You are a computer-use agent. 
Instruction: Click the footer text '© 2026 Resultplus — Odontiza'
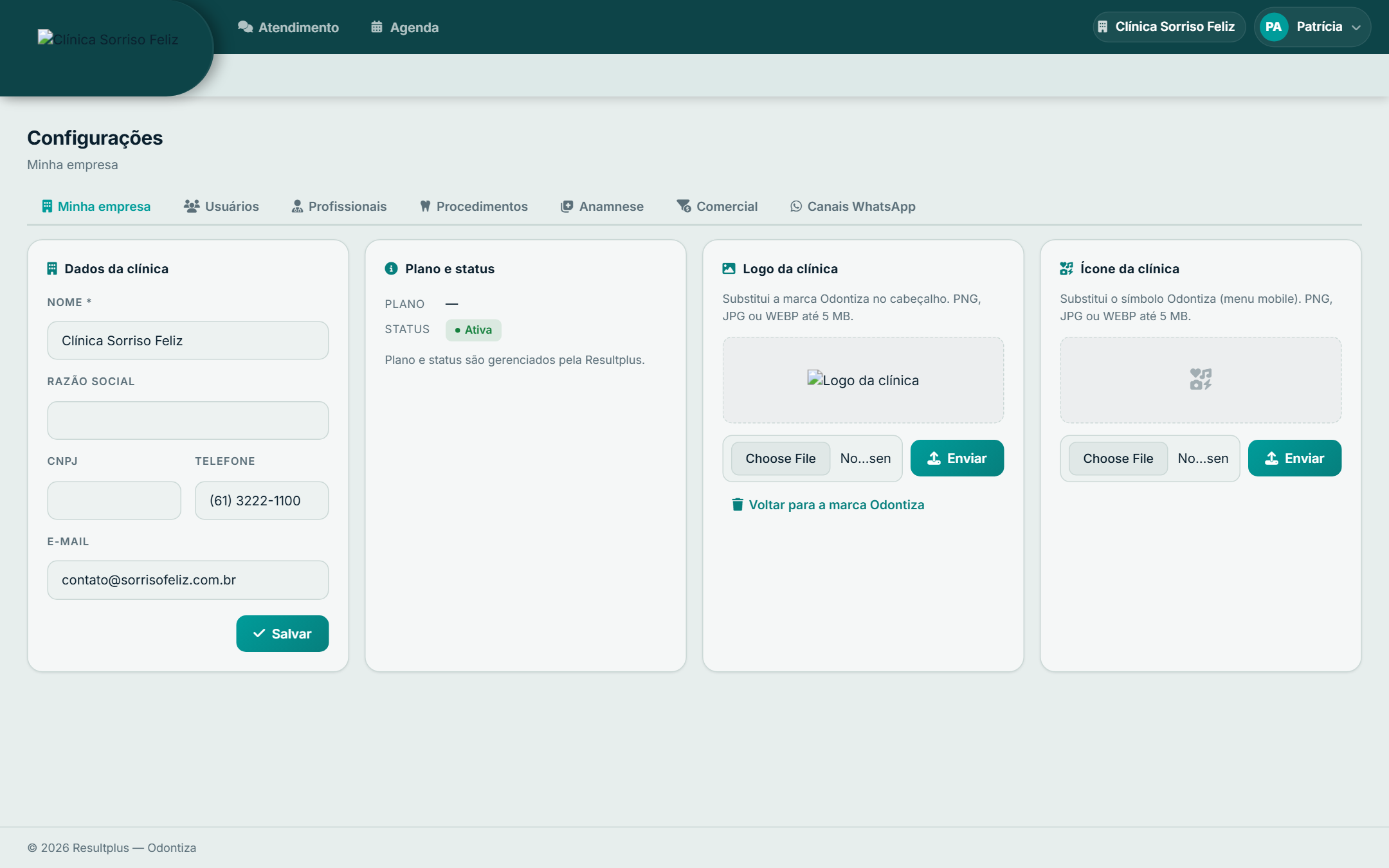(x=112, y=847)
